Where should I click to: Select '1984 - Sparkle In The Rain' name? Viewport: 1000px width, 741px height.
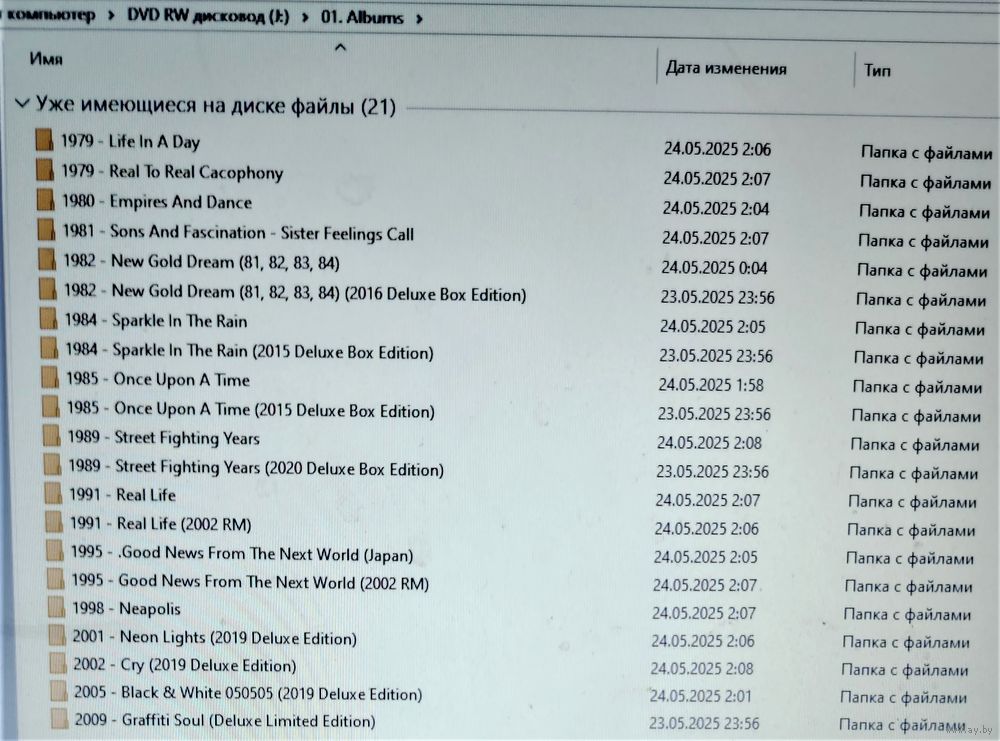coord(156,320)
